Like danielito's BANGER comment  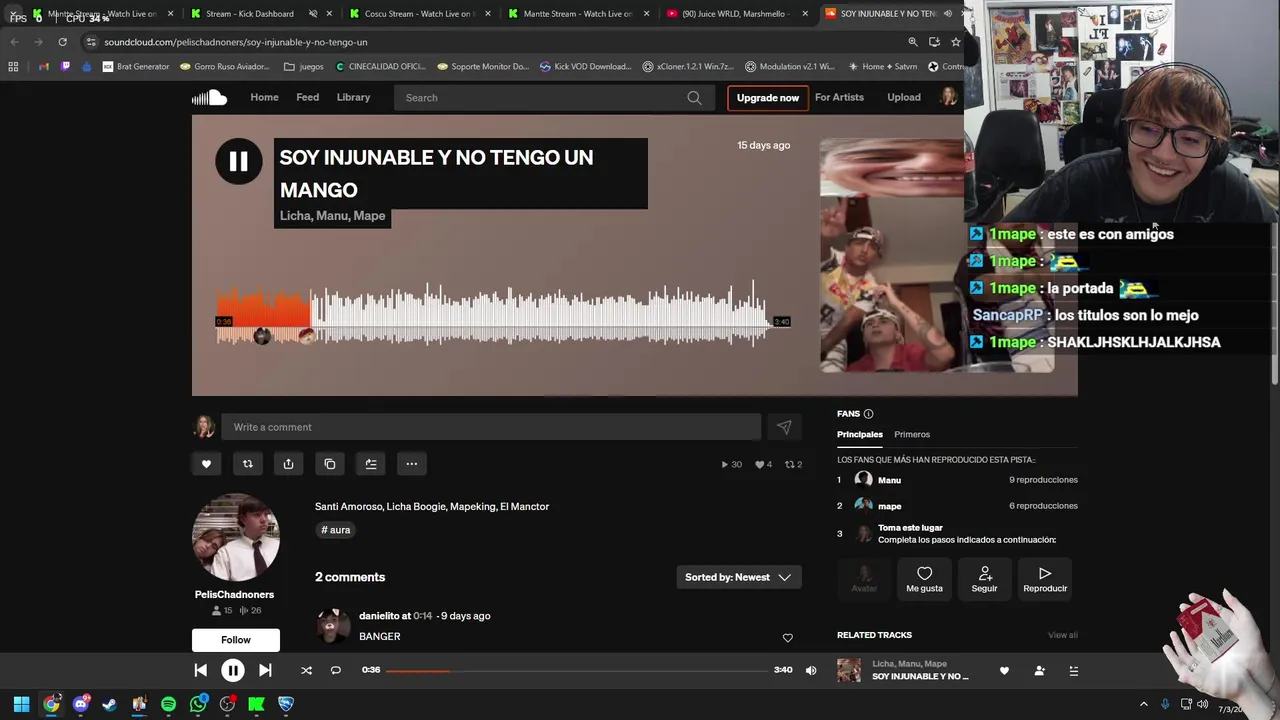coord(787,638)
